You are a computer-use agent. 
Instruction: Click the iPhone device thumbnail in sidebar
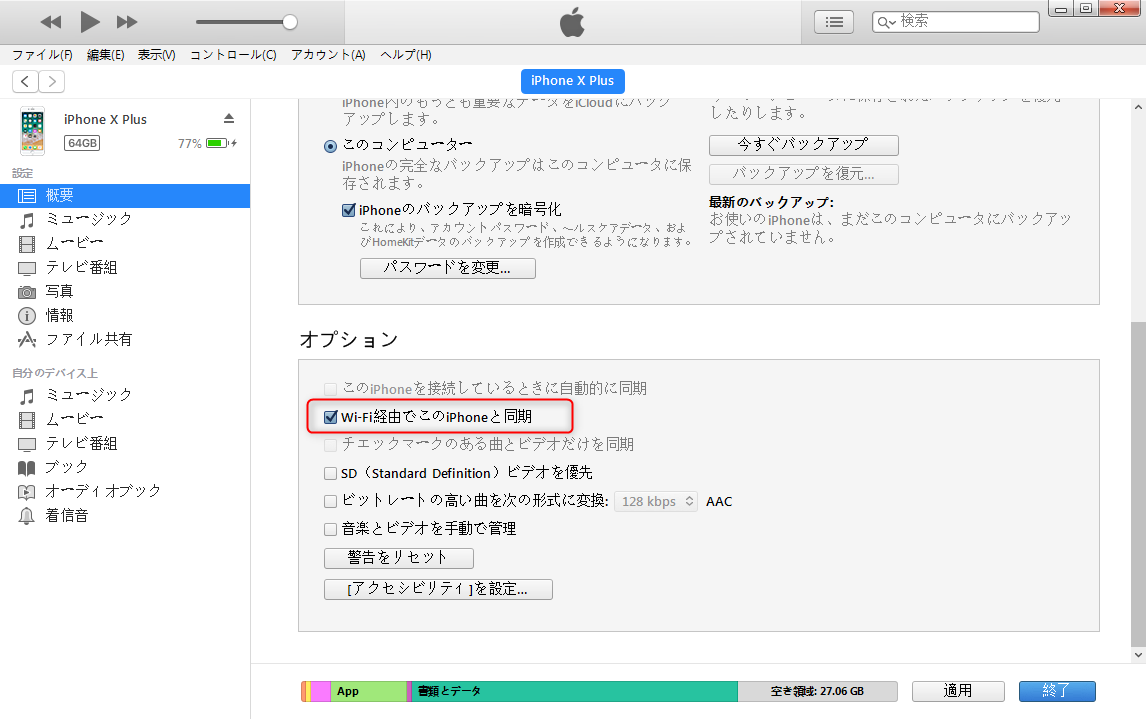pyautogui.click(x=32, y=131)
